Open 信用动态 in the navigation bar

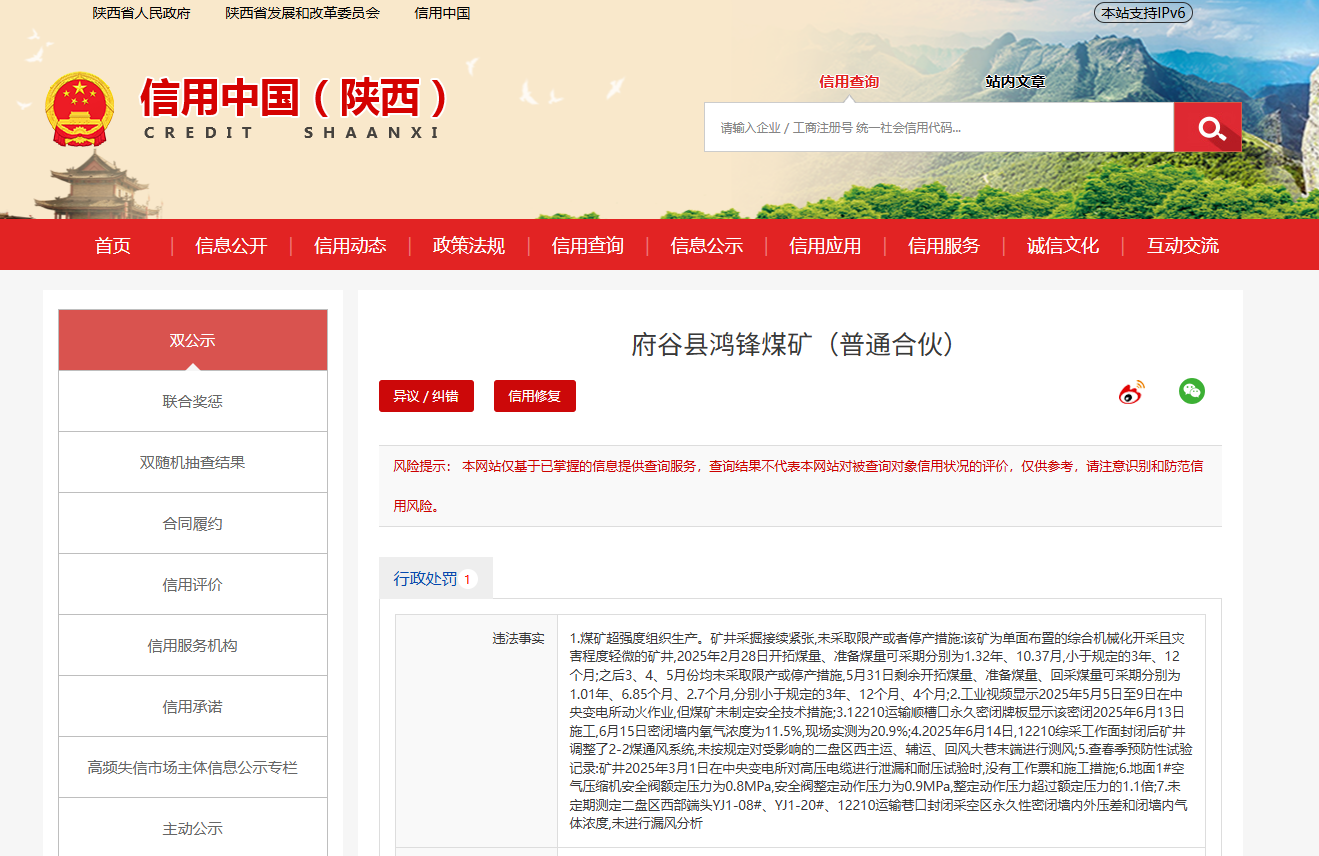350,246
